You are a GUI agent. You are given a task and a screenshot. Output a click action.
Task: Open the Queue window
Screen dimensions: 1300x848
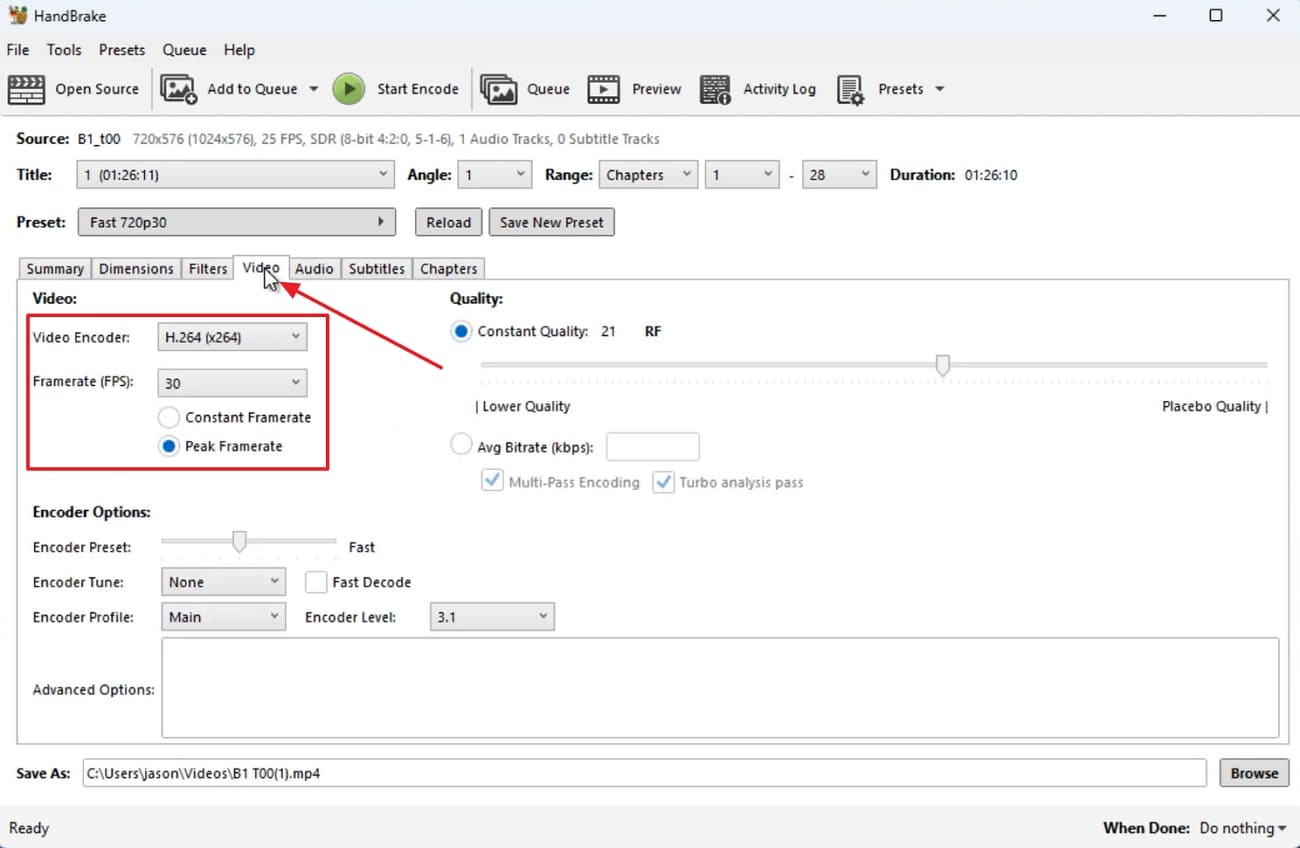(524, 89)
